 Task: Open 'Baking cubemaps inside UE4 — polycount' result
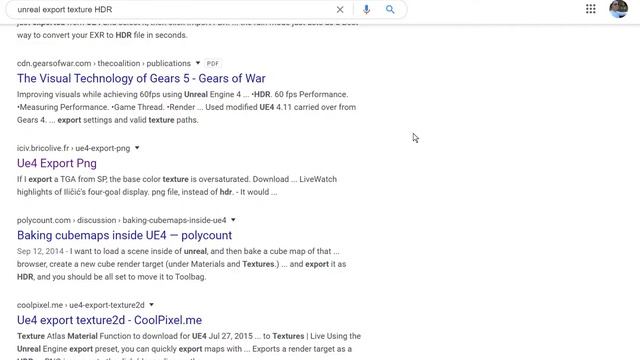124,235
